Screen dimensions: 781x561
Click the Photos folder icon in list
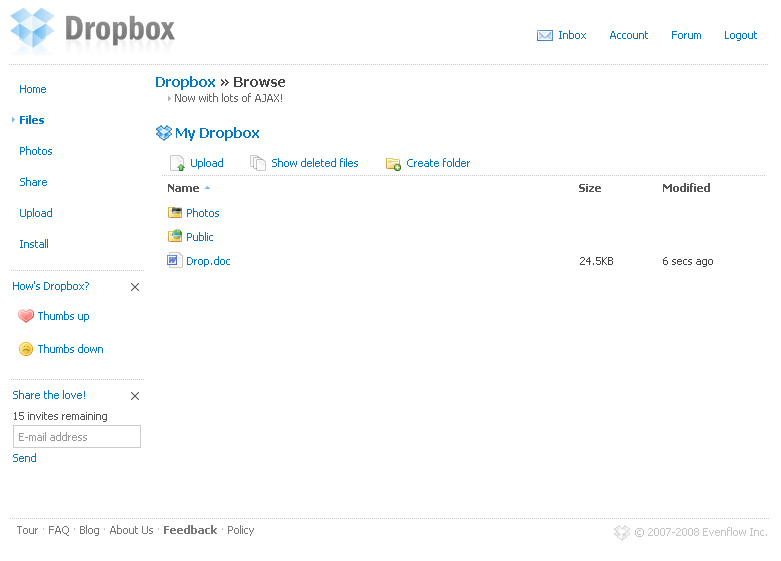(x=175, y=213)
